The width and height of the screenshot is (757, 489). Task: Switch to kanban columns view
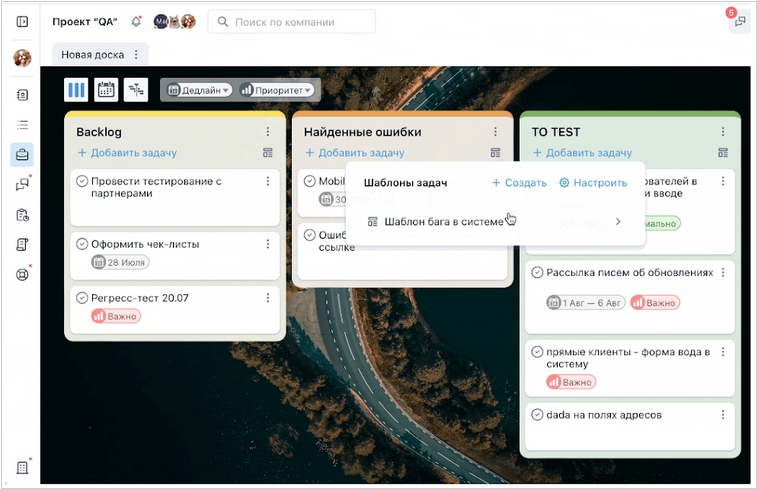coord(76,90)
